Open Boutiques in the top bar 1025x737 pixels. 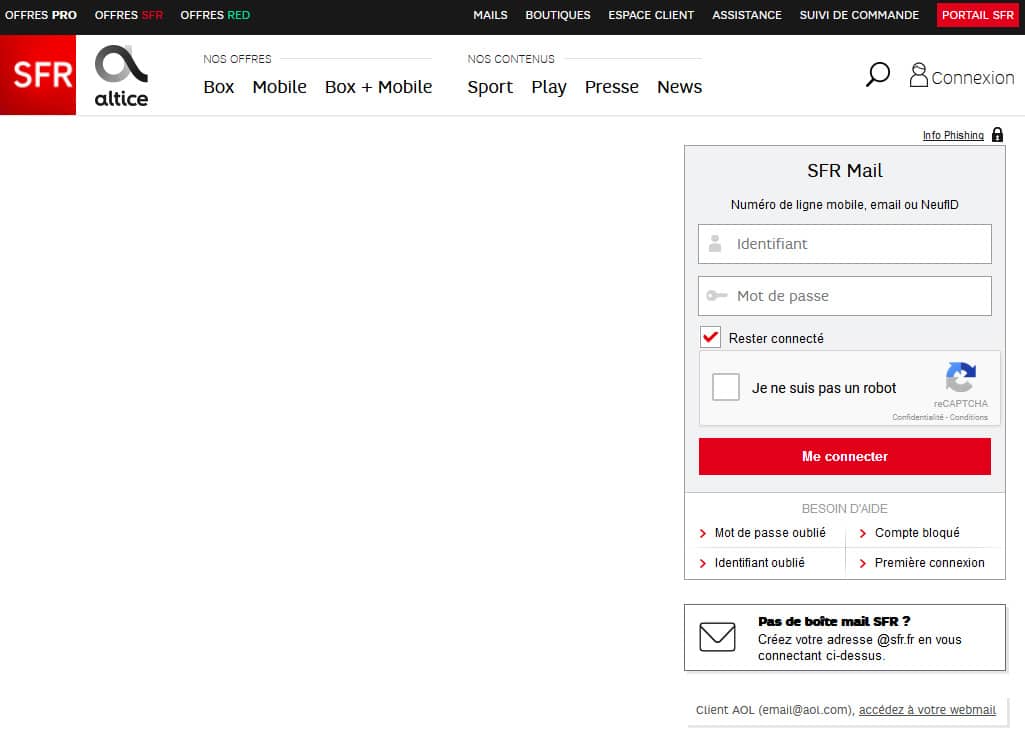558,15
